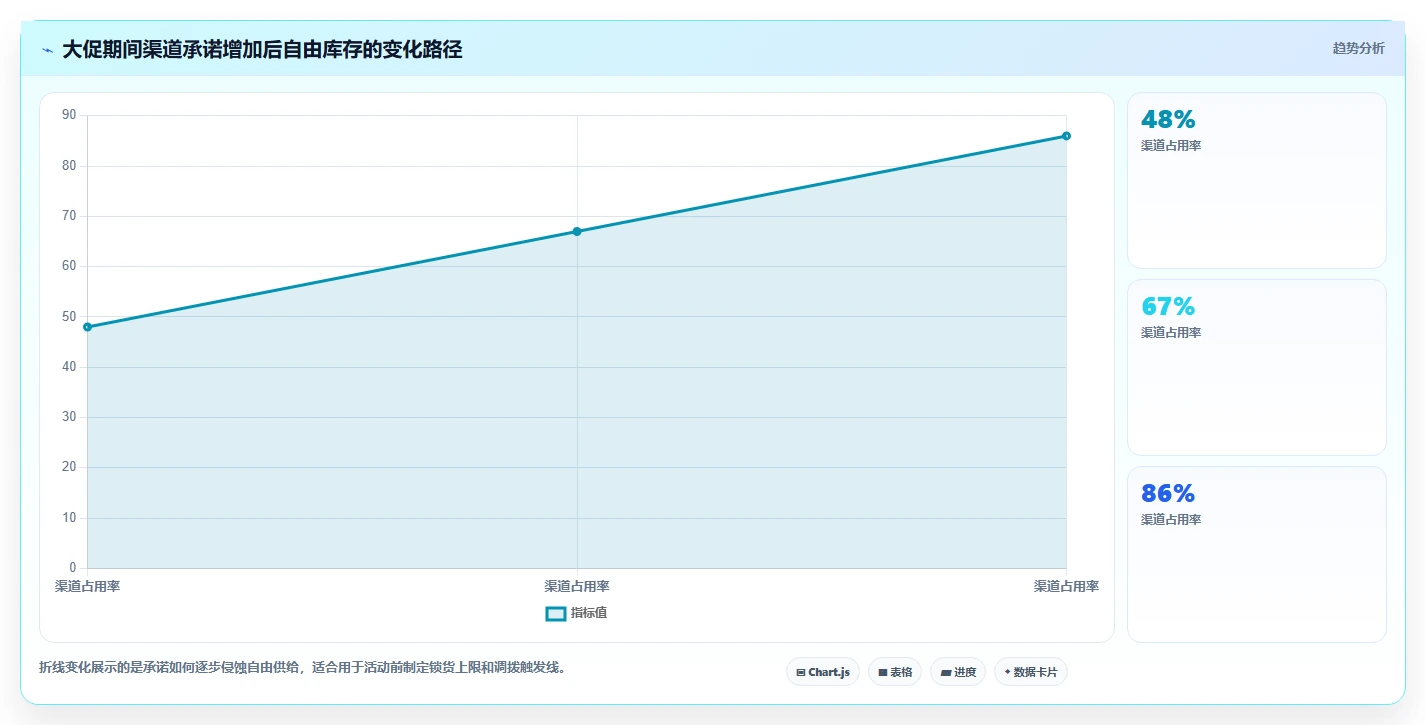Open the 48% 渠道占用率 stat card
This screenshot has height=725, width=1426.
tap(1257, 180)
